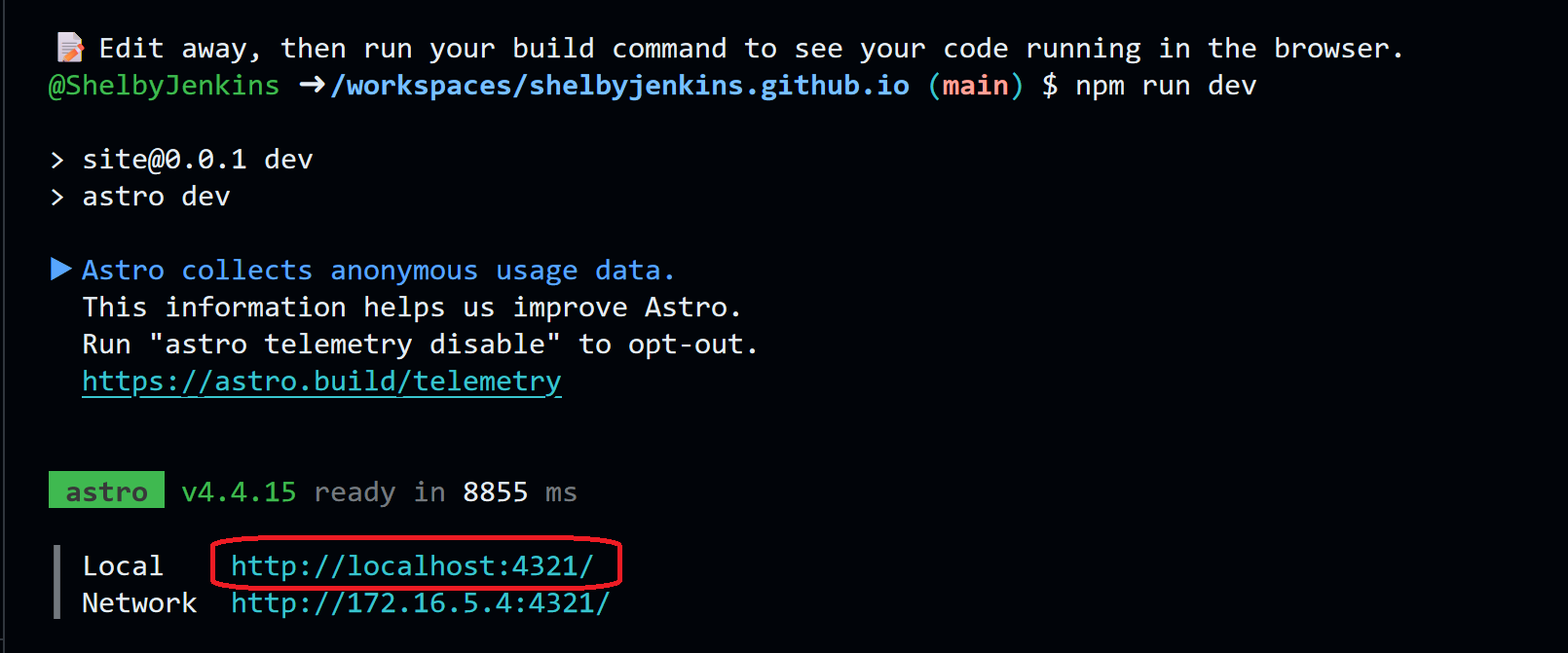Open the http://localhost:4321/ link
This screenshot has height=653, width=1568.
[412, 566]
